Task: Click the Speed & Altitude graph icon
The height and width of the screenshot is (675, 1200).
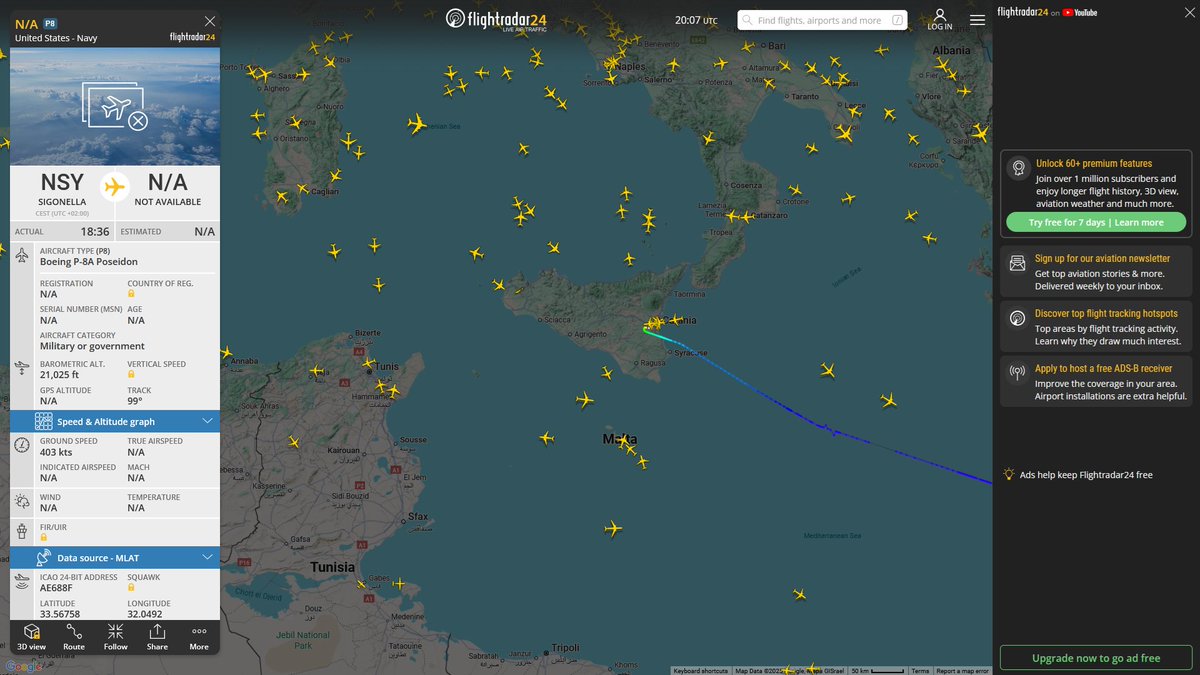Action: [43, 422]
